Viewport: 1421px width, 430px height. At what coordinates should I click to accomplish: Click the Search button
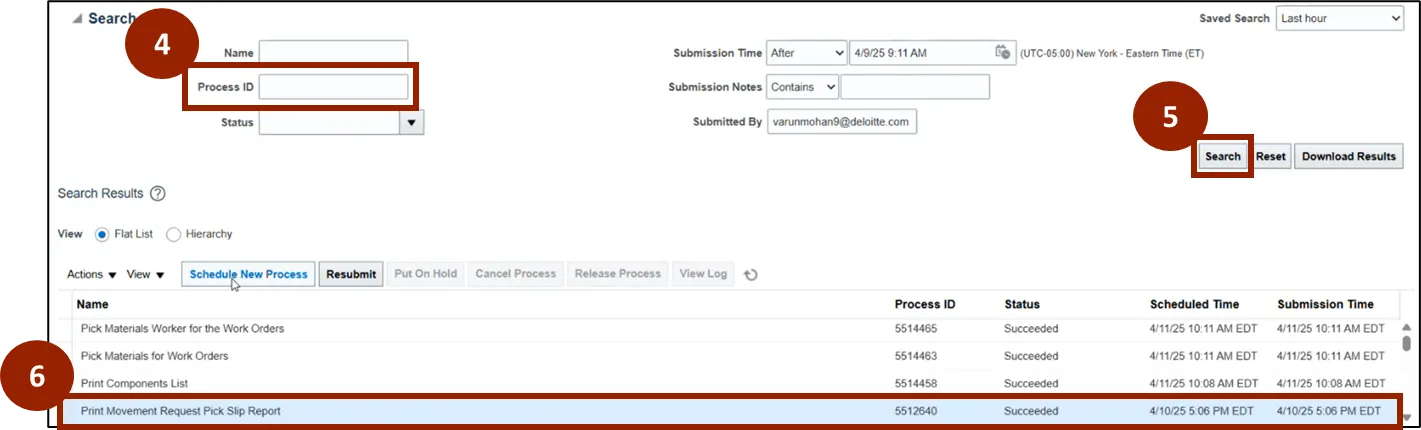[x=1222, y=157]
